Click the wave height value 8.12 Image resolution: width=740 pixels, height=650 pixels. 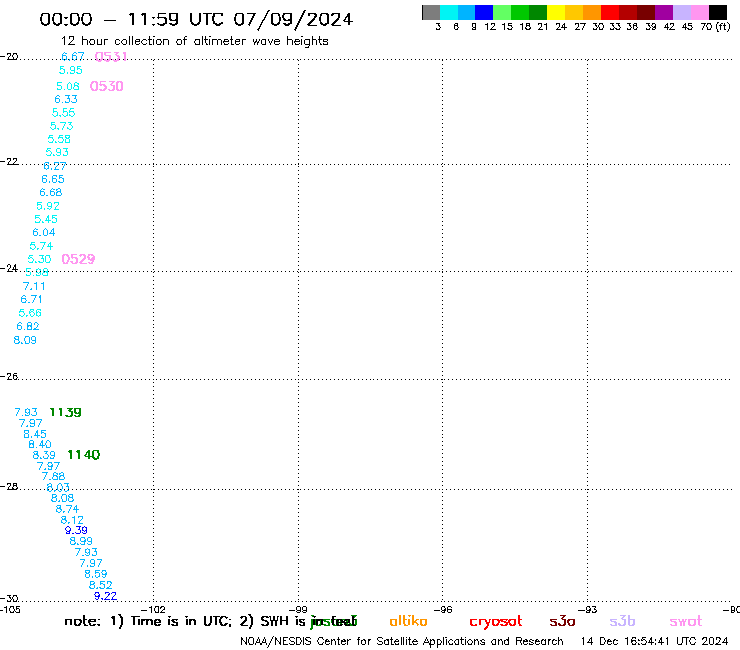pyautogui.click(x=72, y=520)
